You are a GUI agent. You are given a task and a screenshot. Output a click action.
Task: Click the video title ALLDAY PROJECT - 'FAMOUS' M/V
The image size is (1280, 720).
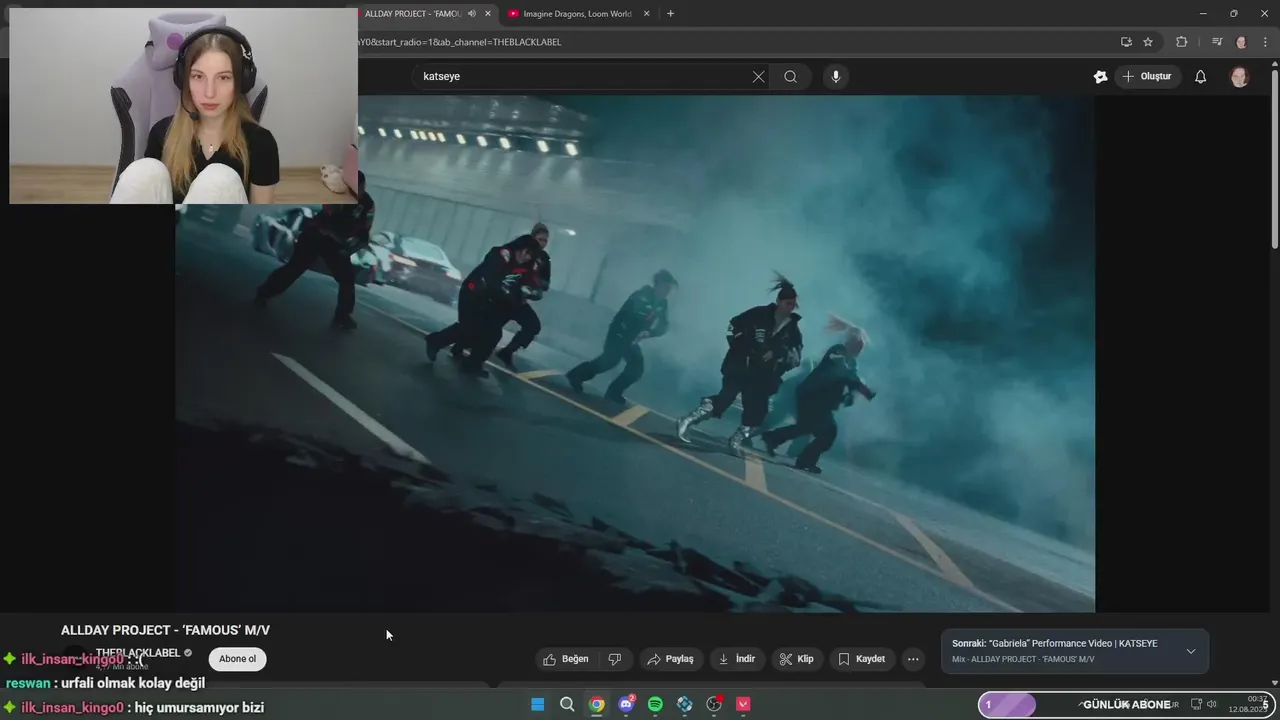tap(165, 630)
